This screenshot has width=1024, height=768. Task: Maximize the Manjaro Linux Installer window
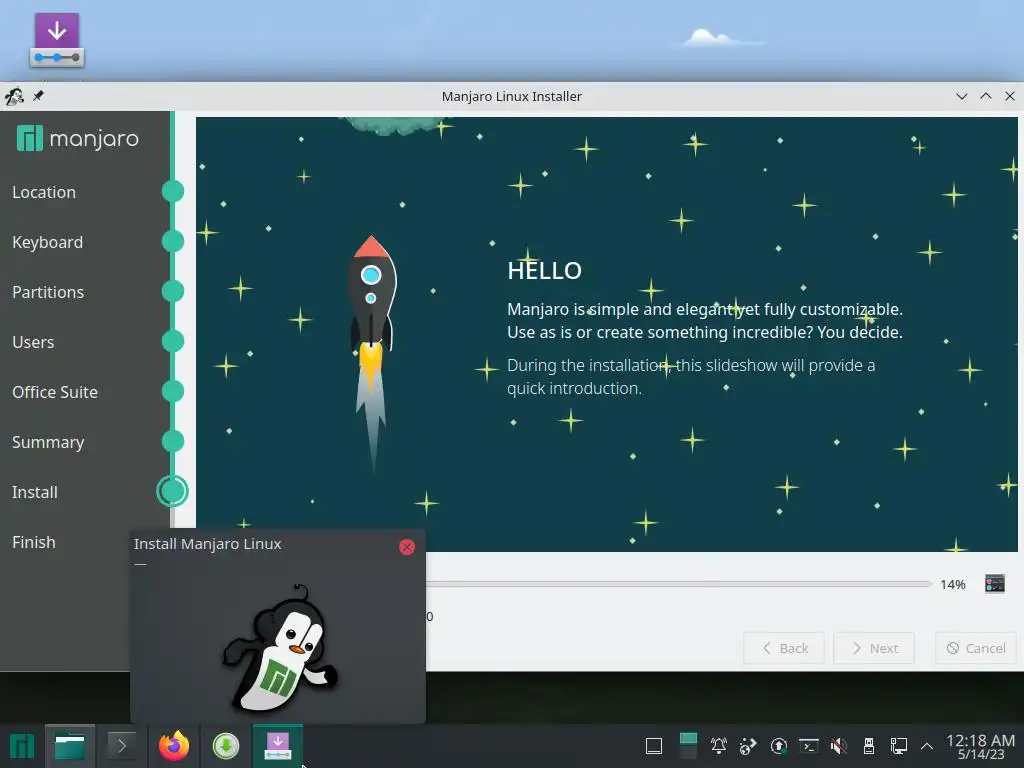click(x=985, y=96)
